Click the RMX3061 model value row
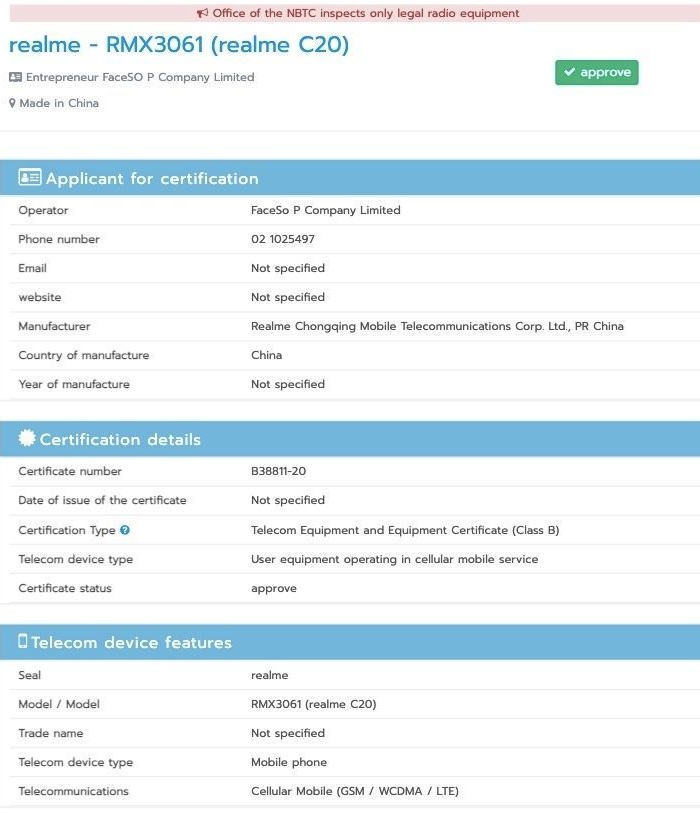 pyautogui.click(x=355, y=704)
